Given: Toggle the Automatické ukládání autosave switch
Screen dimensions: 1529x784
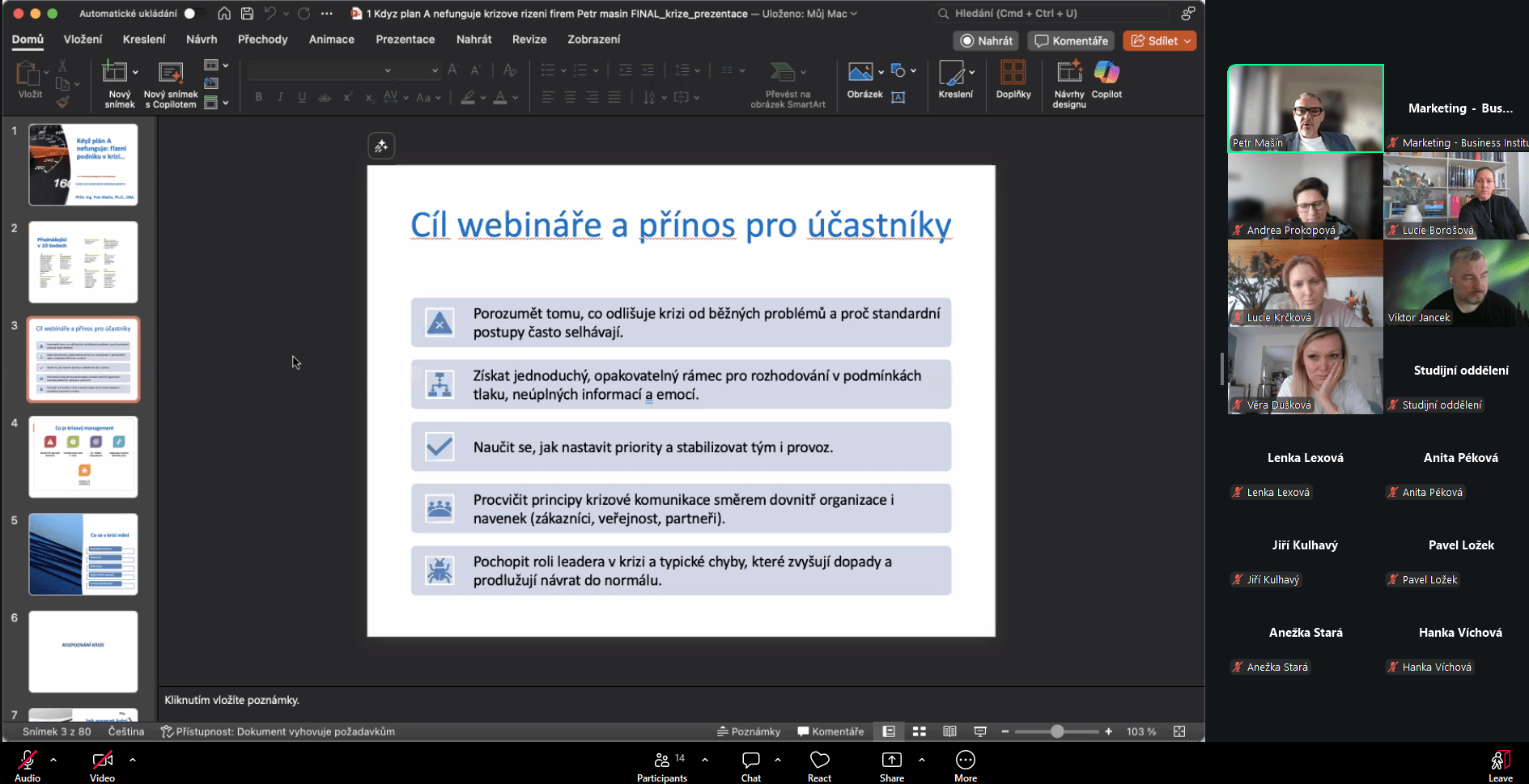Looking at the screenshot, I should (191, 14).
